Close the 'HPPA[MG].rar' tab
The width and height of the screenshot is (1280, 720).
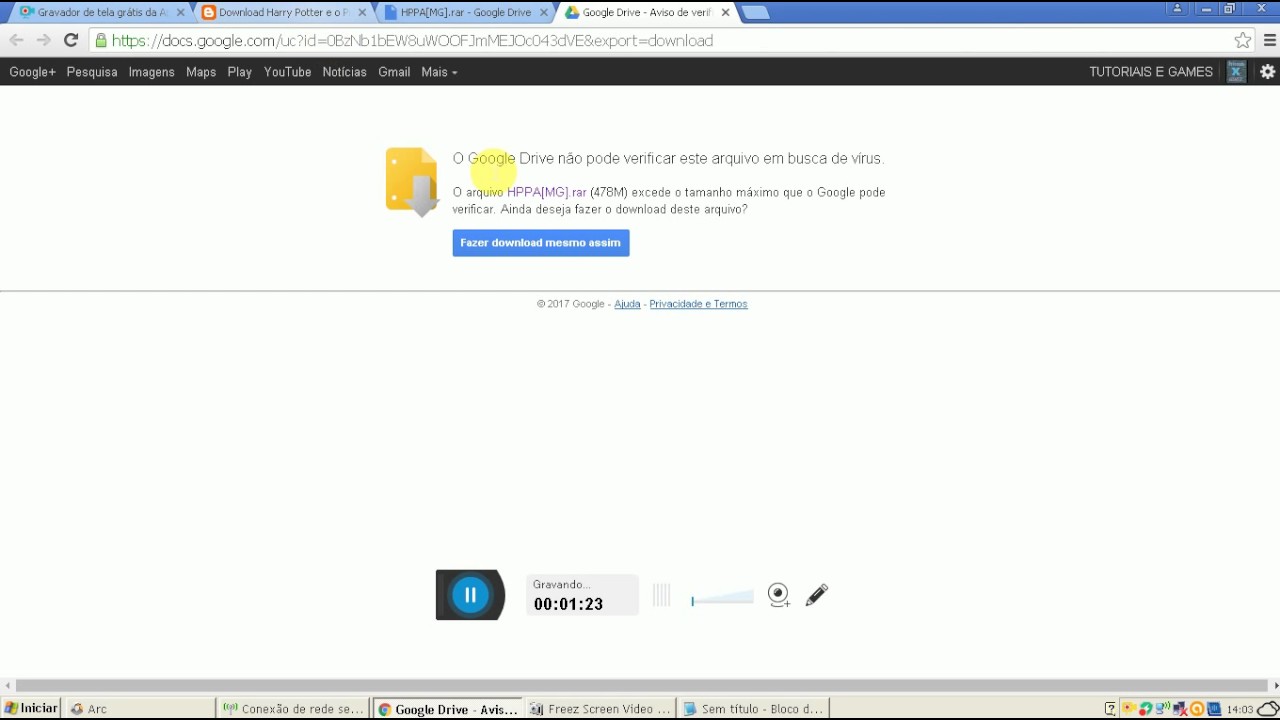544,13
